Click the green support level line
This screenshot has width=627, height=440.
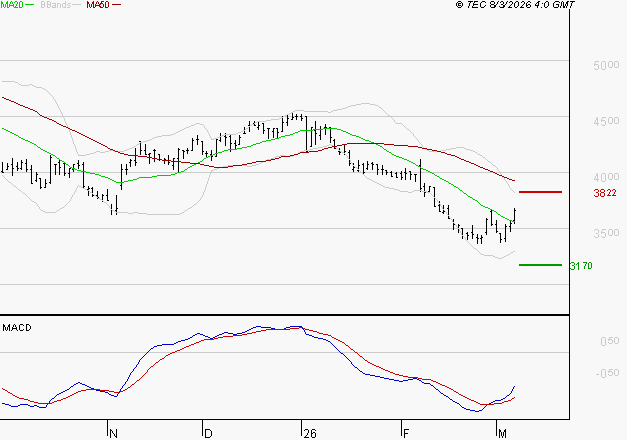click(x=540, y=265)
